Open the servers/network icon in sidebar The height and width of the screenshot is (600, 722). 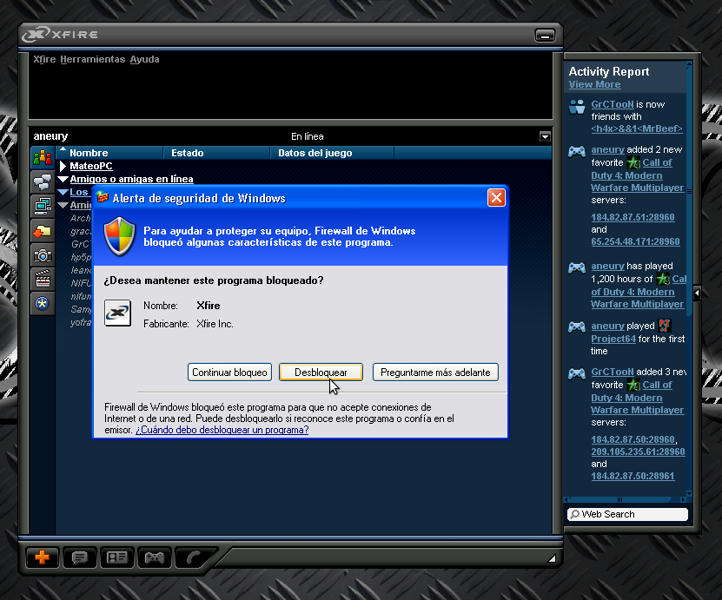(42, 206)
